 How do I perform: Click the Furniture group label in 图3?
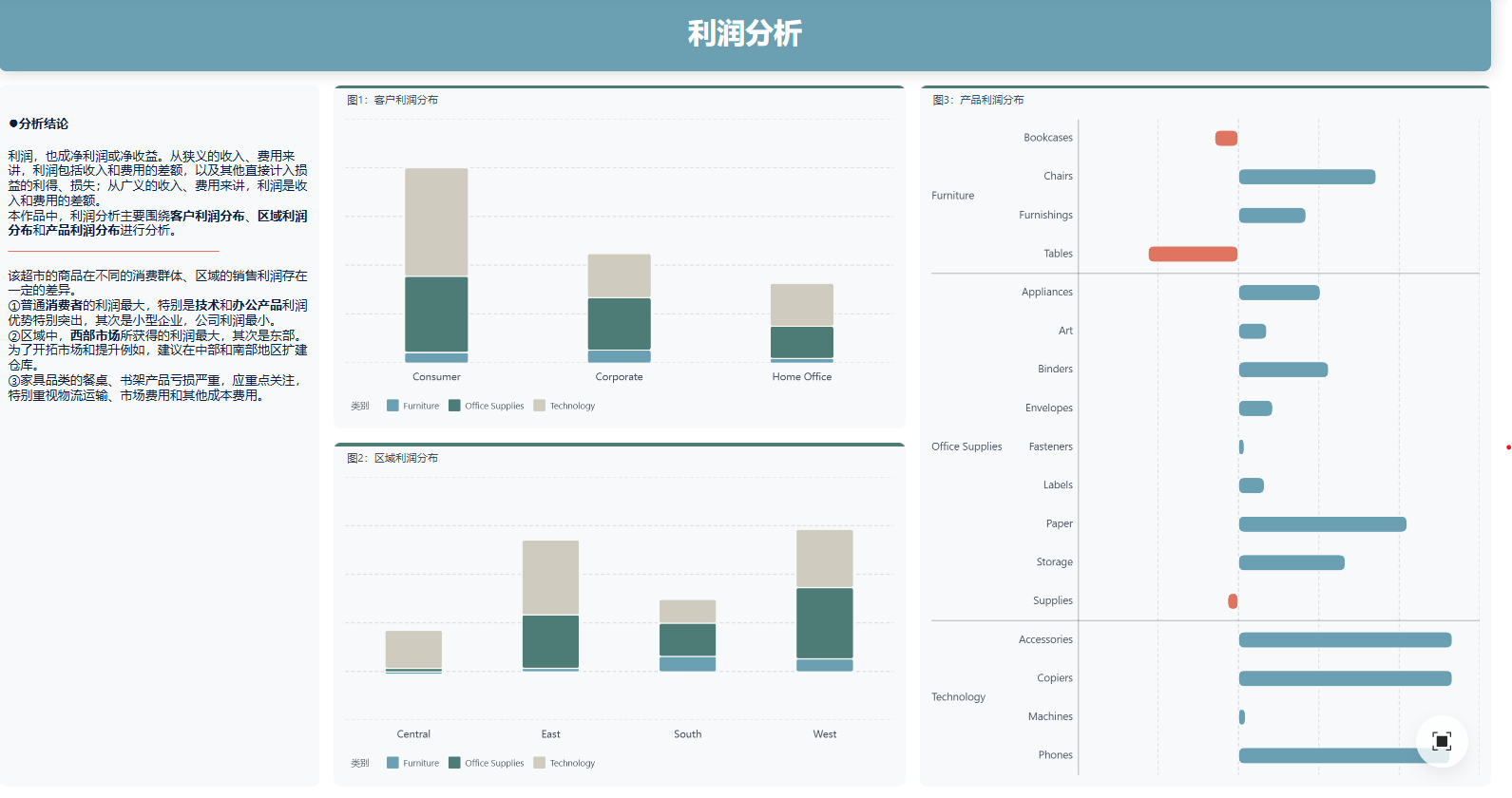[x=952, y=196]
